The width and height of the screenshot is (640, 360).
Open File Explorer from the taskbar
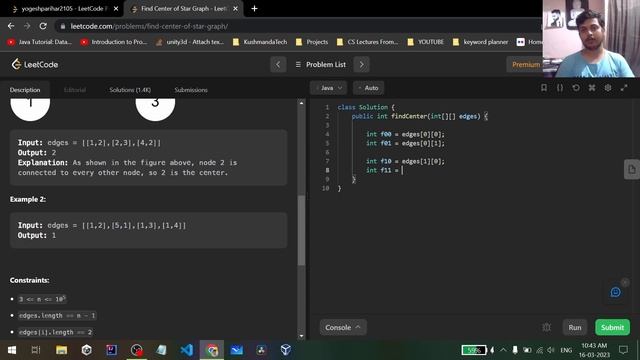tap(61, 350)
